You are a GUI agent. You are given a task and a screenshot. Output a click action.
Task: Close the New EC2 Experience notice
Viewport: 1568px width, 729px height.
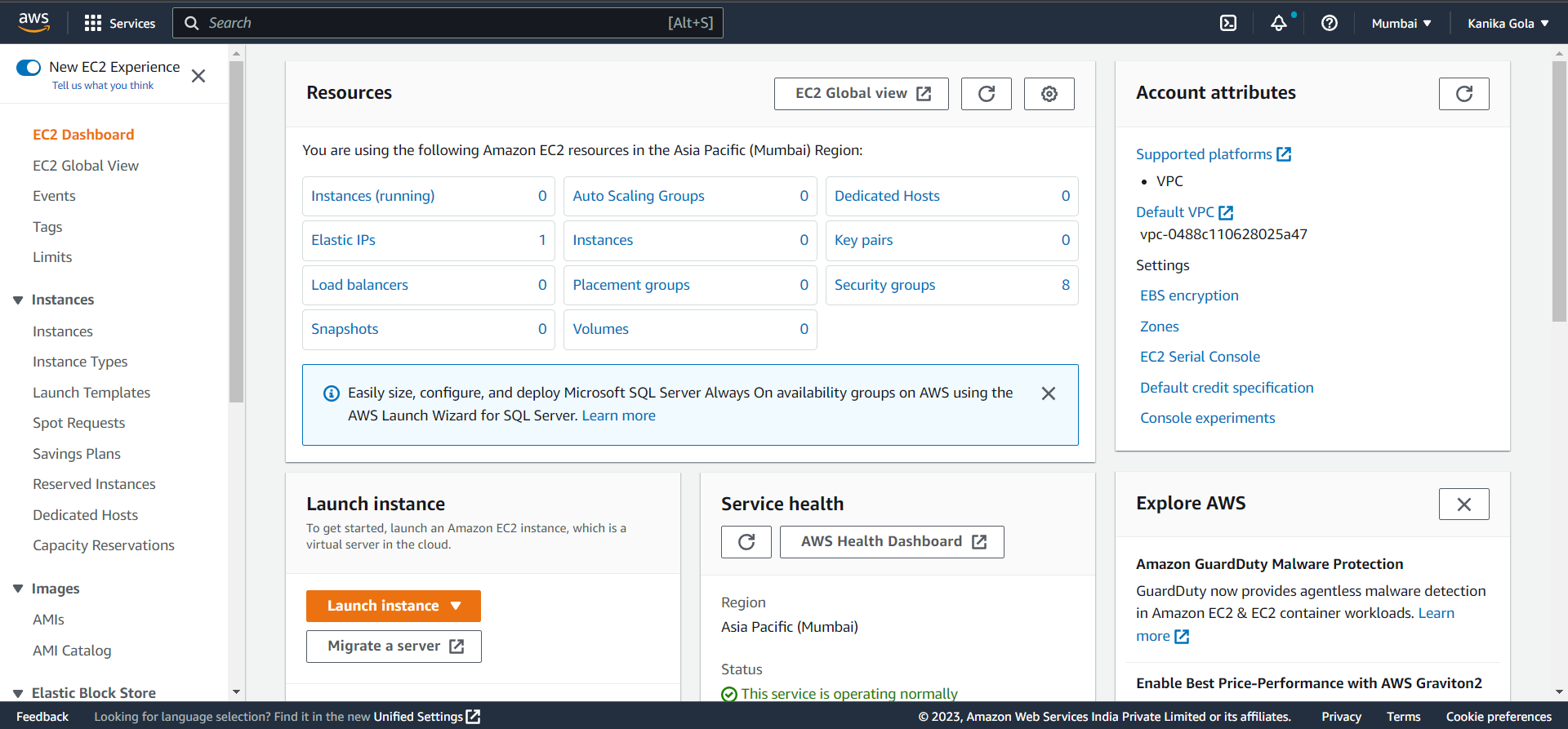coord(198,76)
